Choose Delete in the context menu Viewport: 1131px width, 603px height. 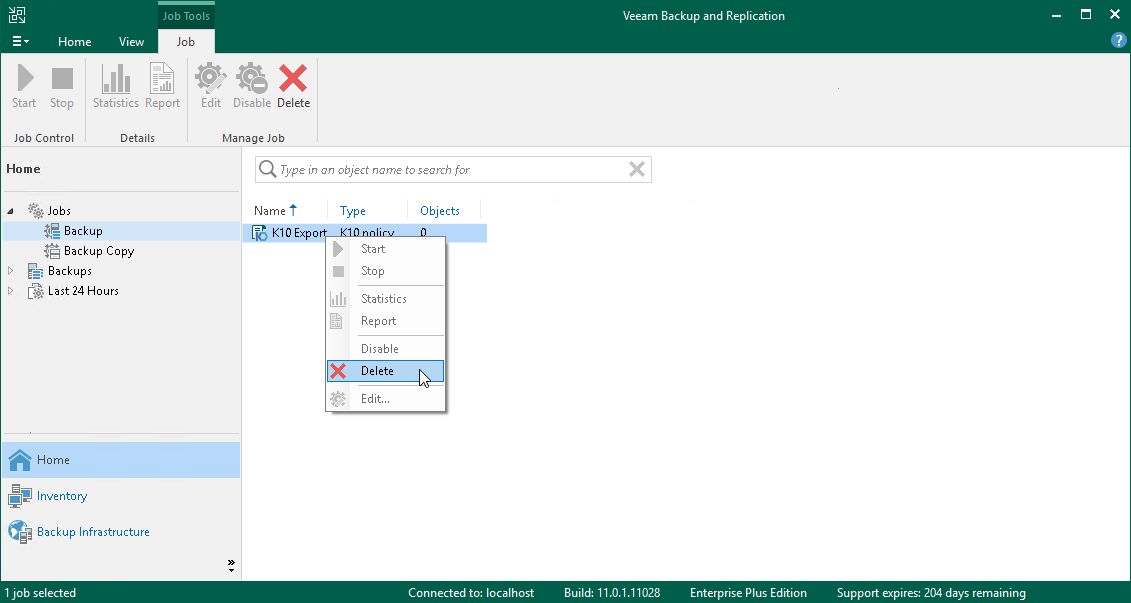tap(385, 371)
